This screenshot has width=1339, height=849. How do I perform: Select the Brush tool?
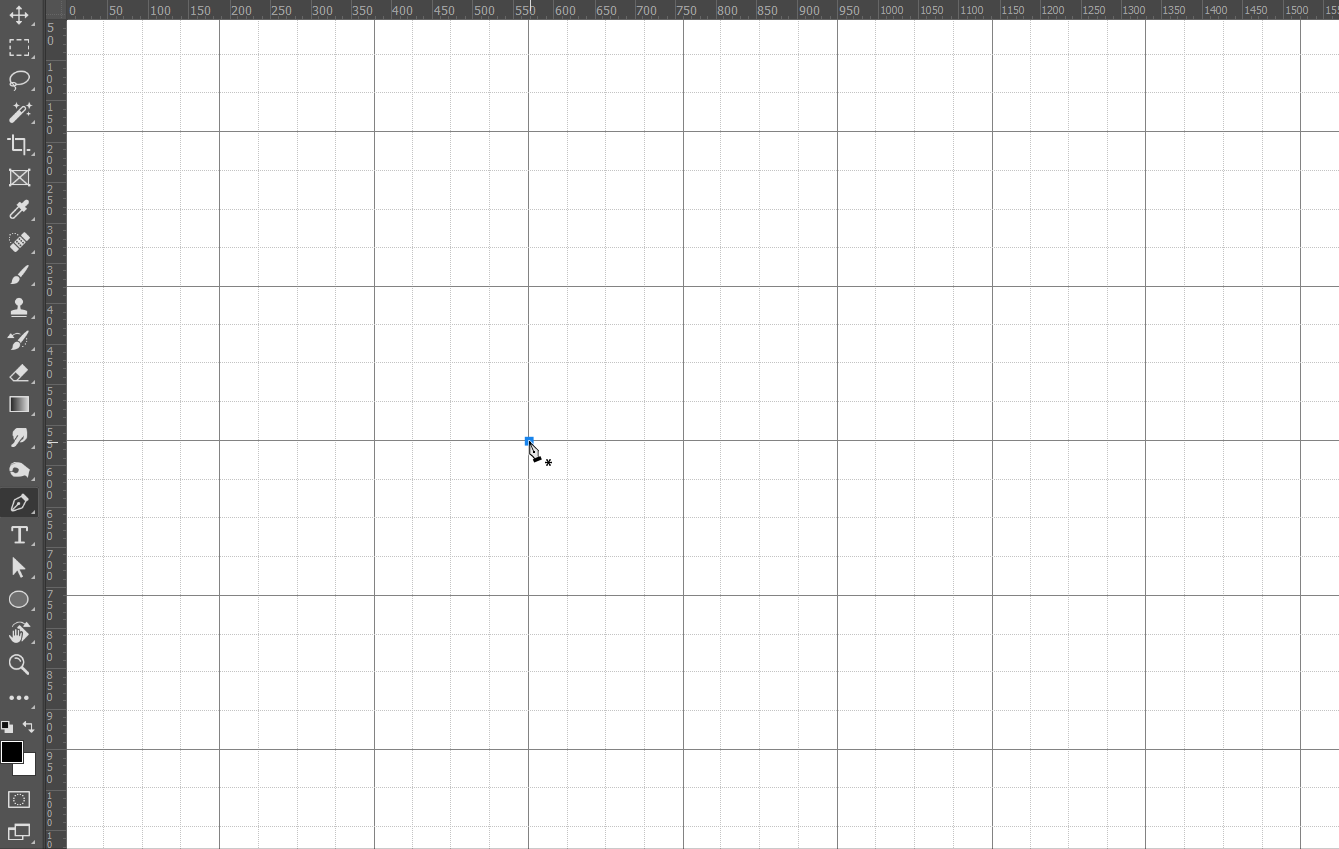click(x=19, y=275)
